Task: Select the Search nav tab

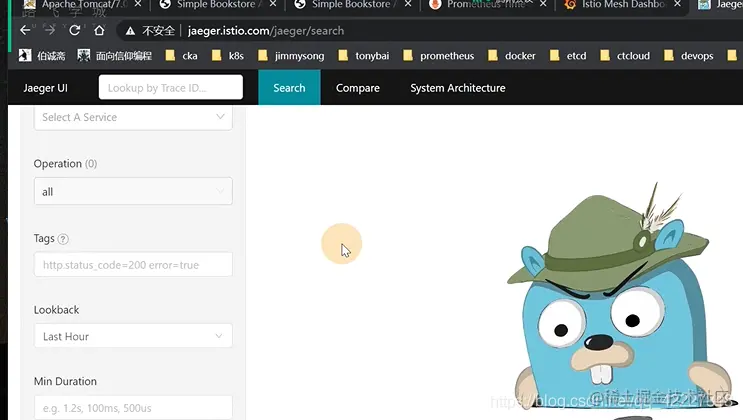Action: tap(289, 88)
